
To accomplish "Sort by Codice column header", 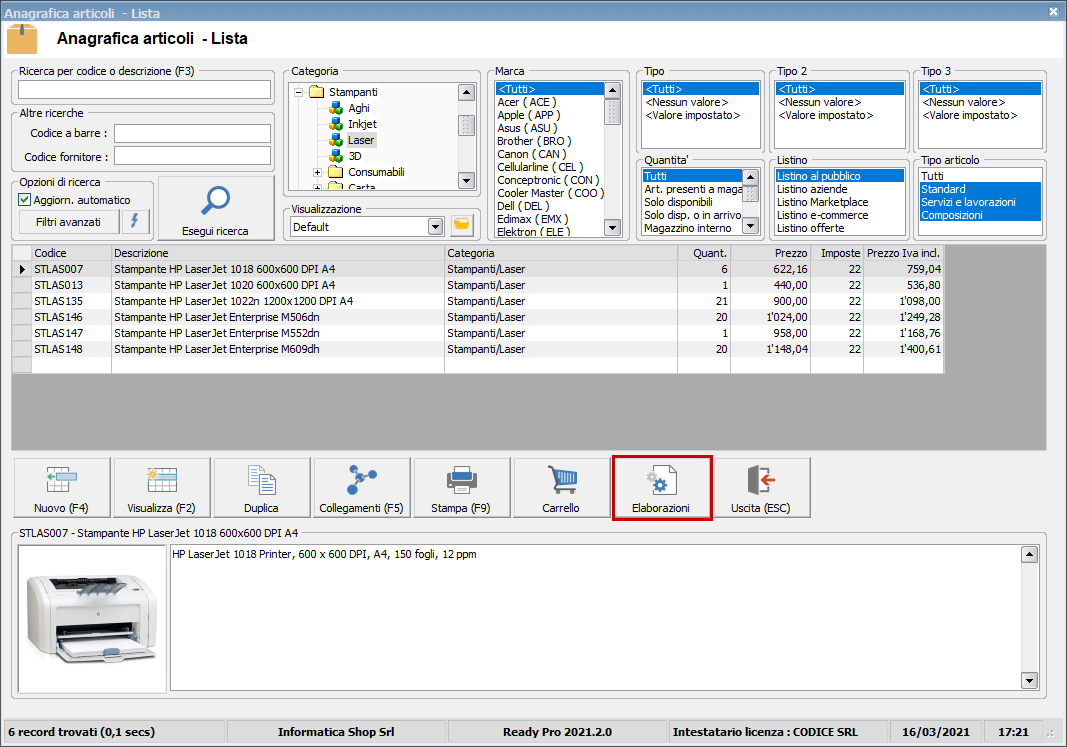I will tap(71, 253).
